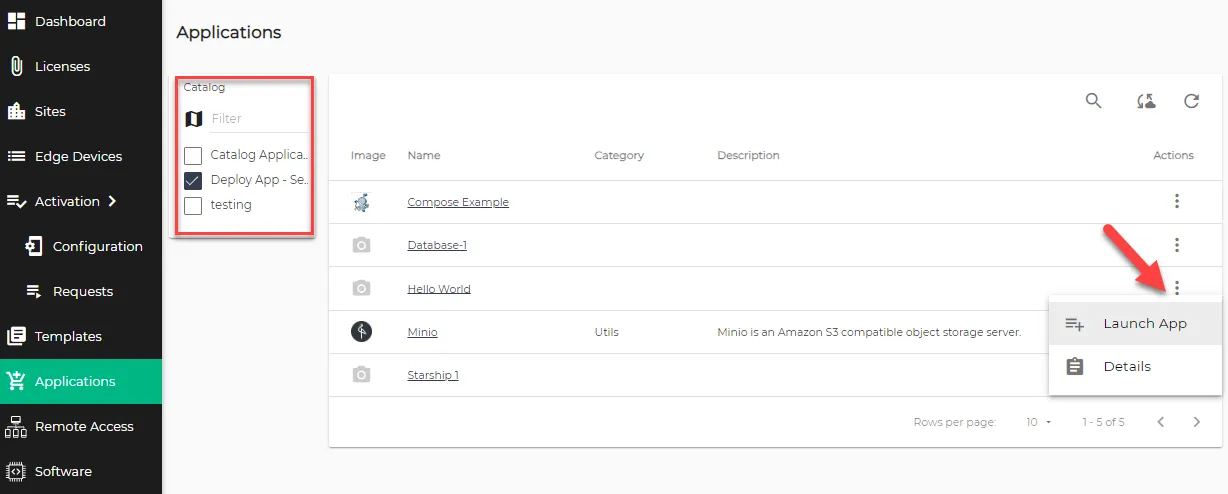The height and width of the screenshot is (494, 1228).
Task: Expand the Activation chevron arrow
Action: 112,201
